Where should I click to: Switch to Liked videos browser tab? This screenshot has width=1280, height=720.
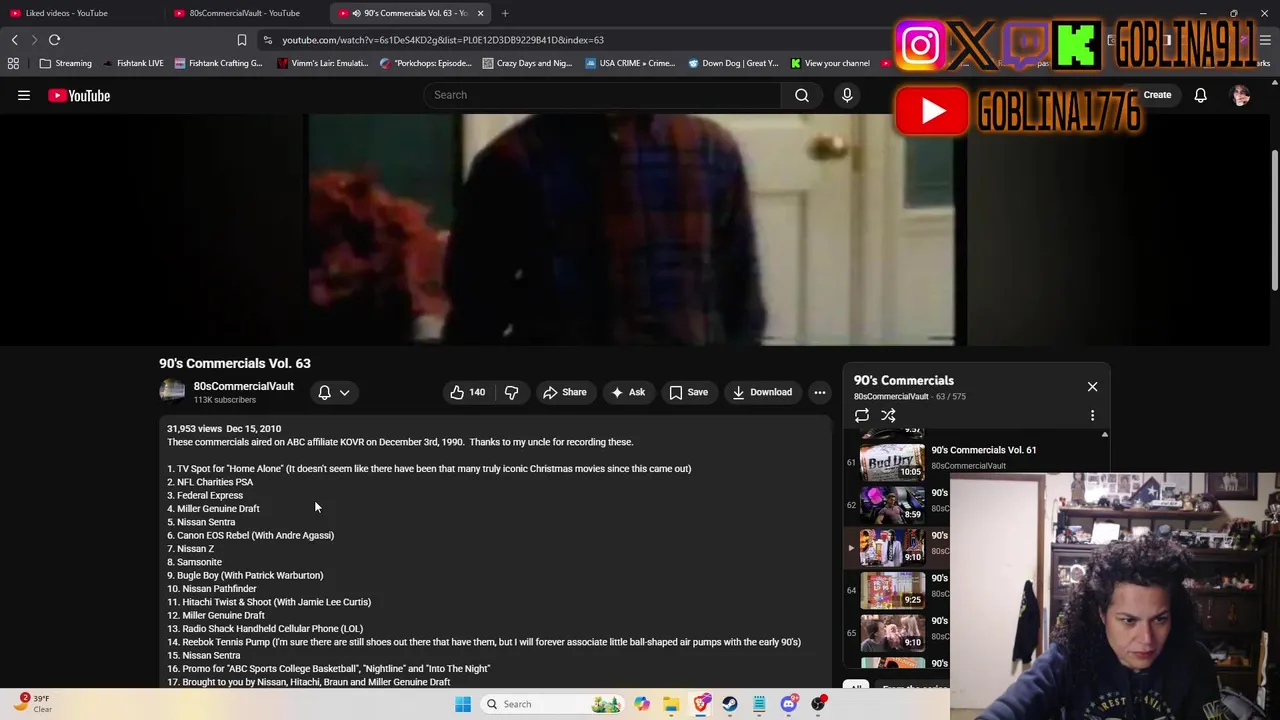click(82, 13)
